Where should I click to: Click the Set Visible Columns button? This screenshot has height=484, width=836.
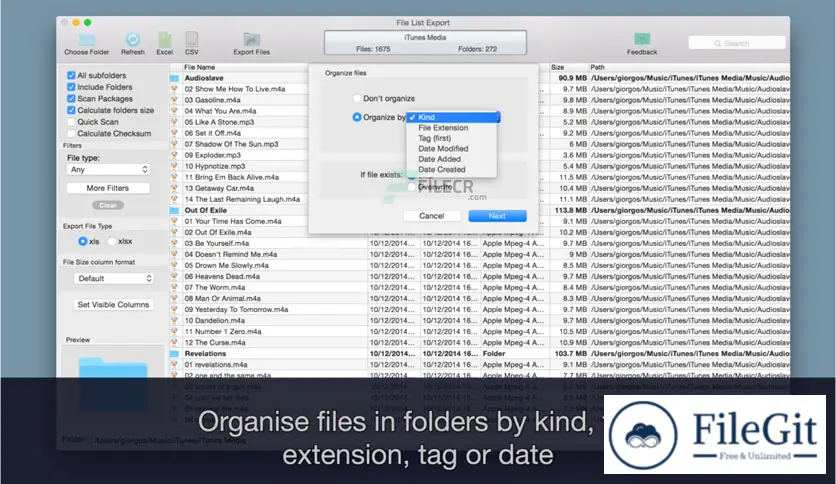pos(113,304)
